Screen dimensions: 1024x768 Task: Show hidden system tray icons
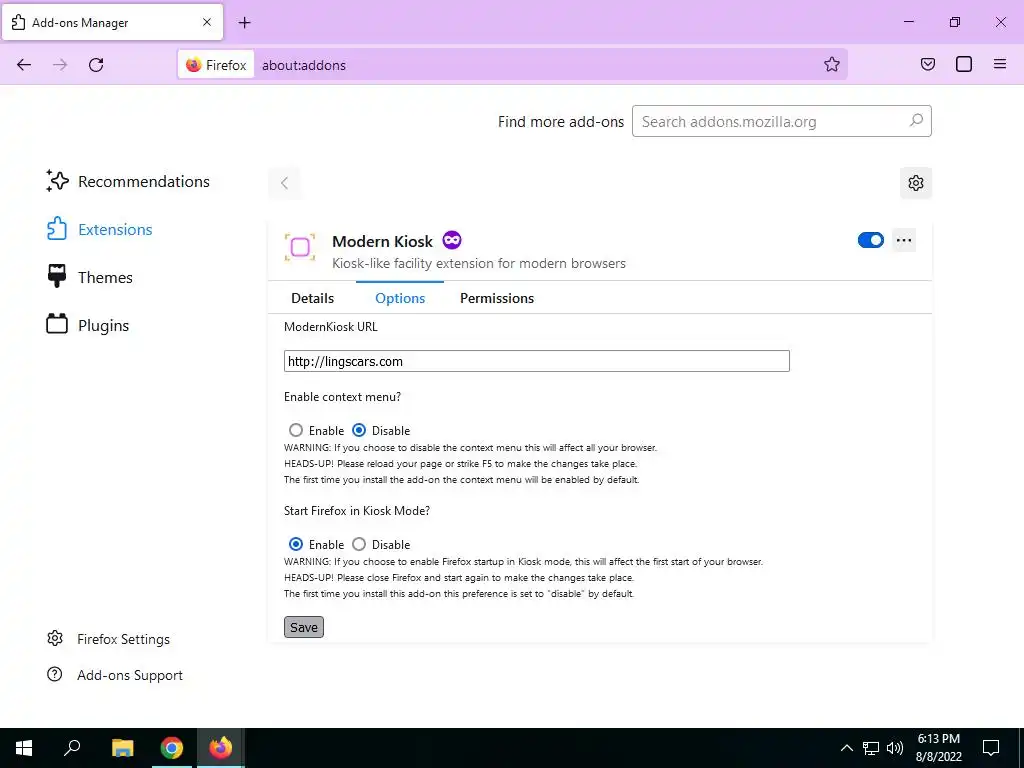point(846,748)
